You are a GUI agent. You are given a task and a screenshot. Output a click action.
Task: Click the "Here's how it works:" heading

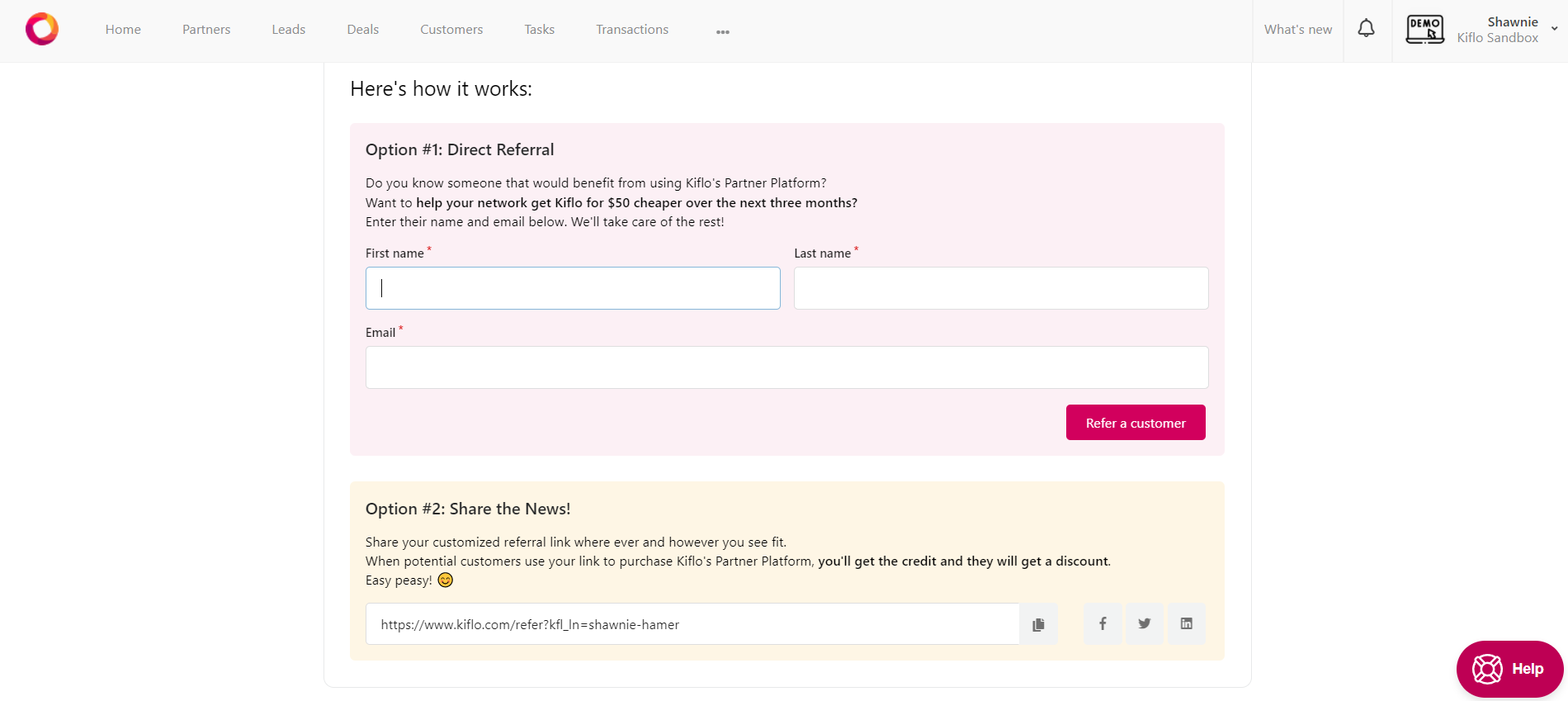441,89
